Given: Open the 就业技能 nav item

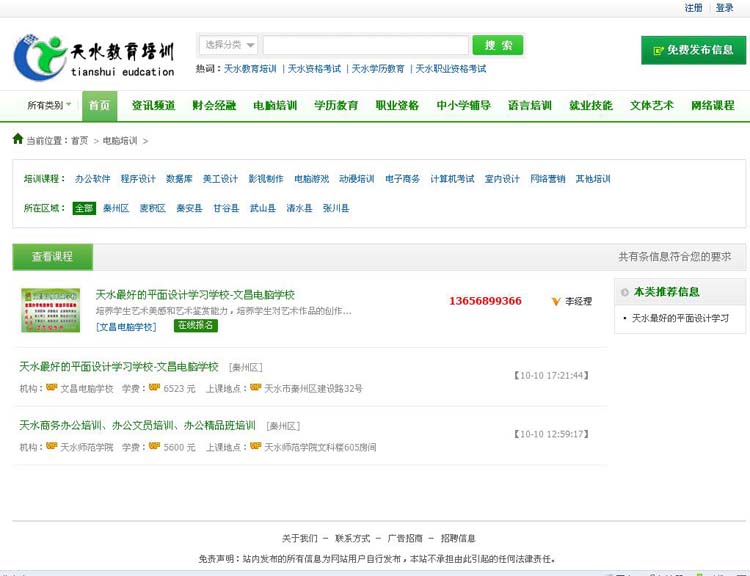Looking at the screenshot, I should 591,106.
